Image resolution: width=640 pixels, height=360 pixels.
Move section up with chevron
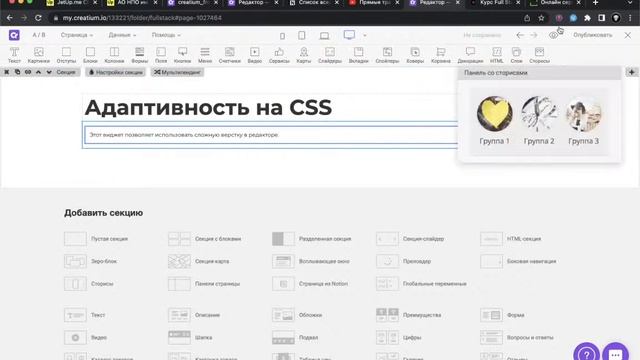click(38, 72)
